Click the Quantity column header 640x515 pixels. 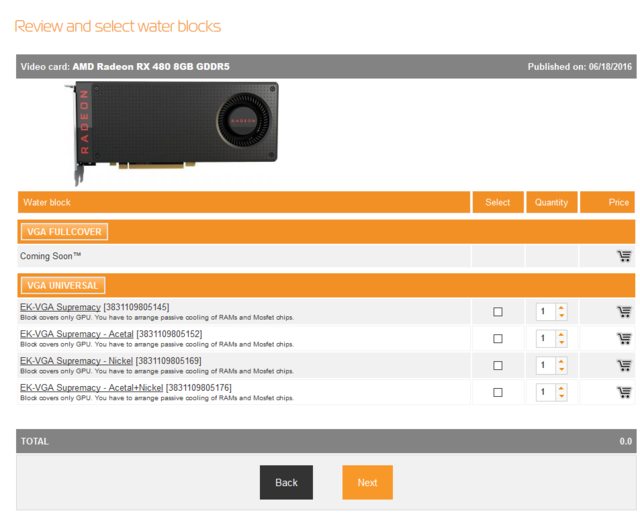551,202
